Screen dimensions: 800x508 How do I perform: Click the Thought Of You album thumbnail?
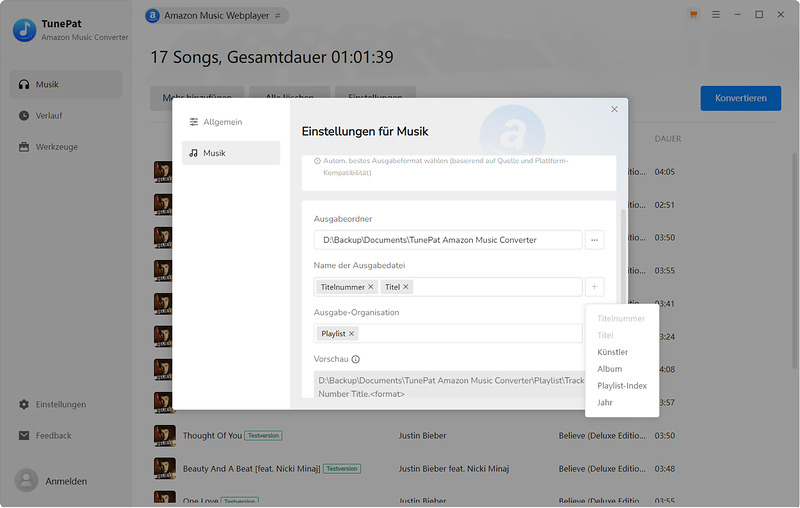[x=164, y=436]
